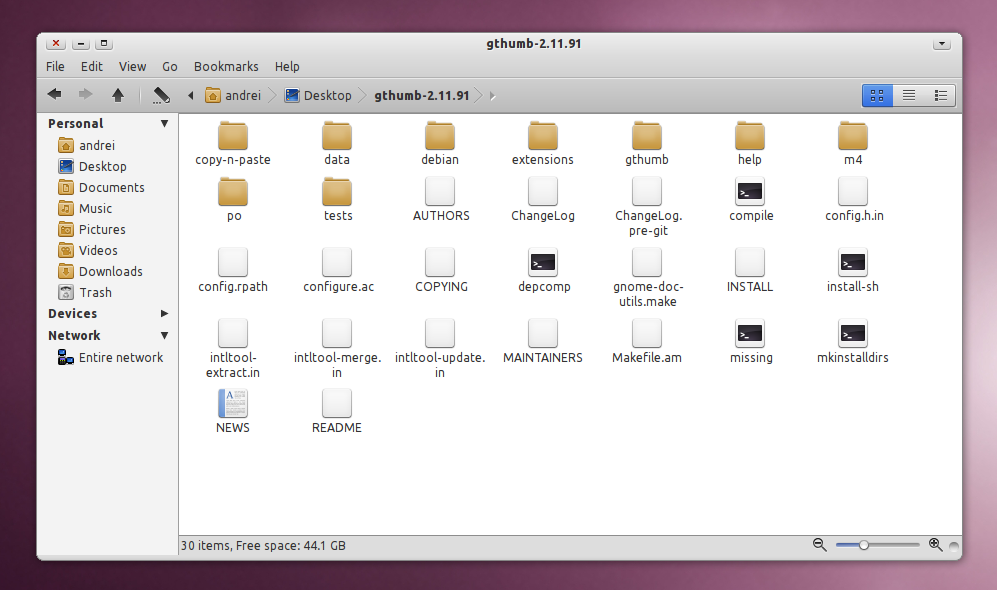Select the AUTHORS file icon
This screenshot has height=590, width=997.
point(440,191)
